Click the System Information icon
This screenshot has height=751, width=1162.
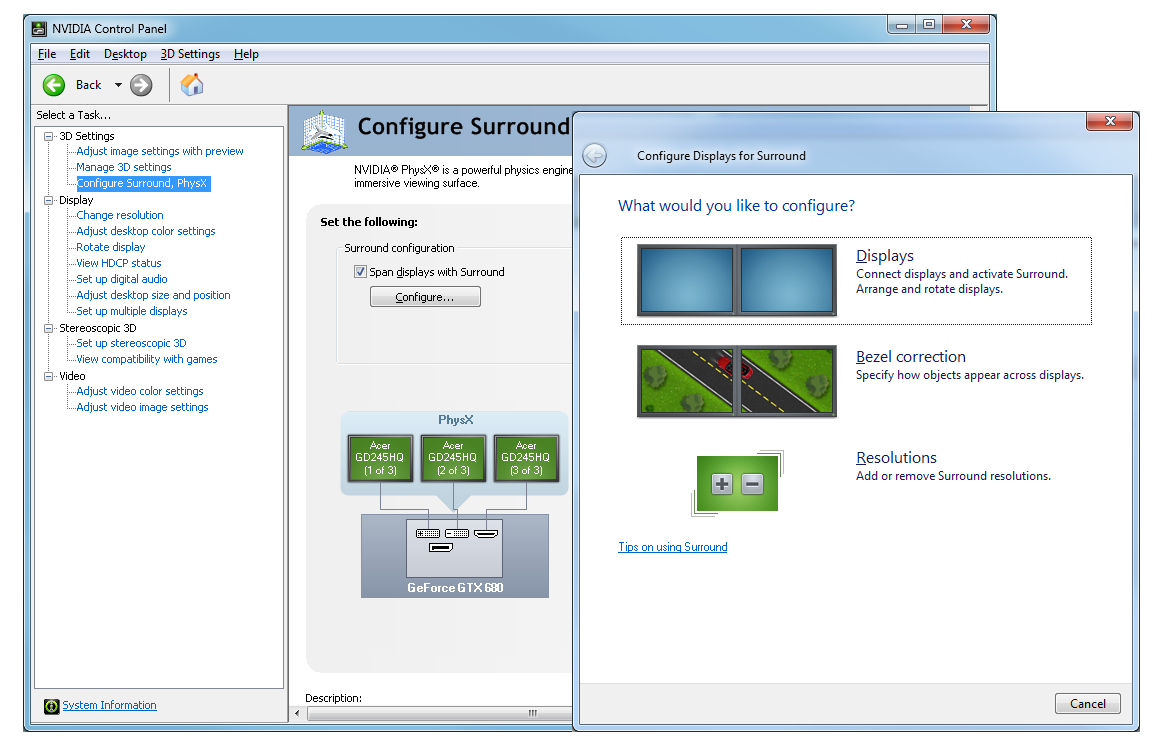[51, 706]
